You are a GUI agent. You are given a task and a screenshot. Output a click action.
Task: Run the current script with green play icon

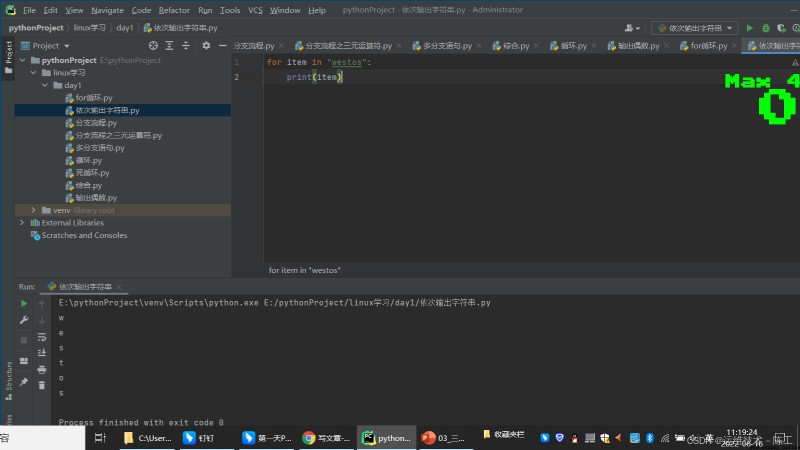tap(749, 28)
